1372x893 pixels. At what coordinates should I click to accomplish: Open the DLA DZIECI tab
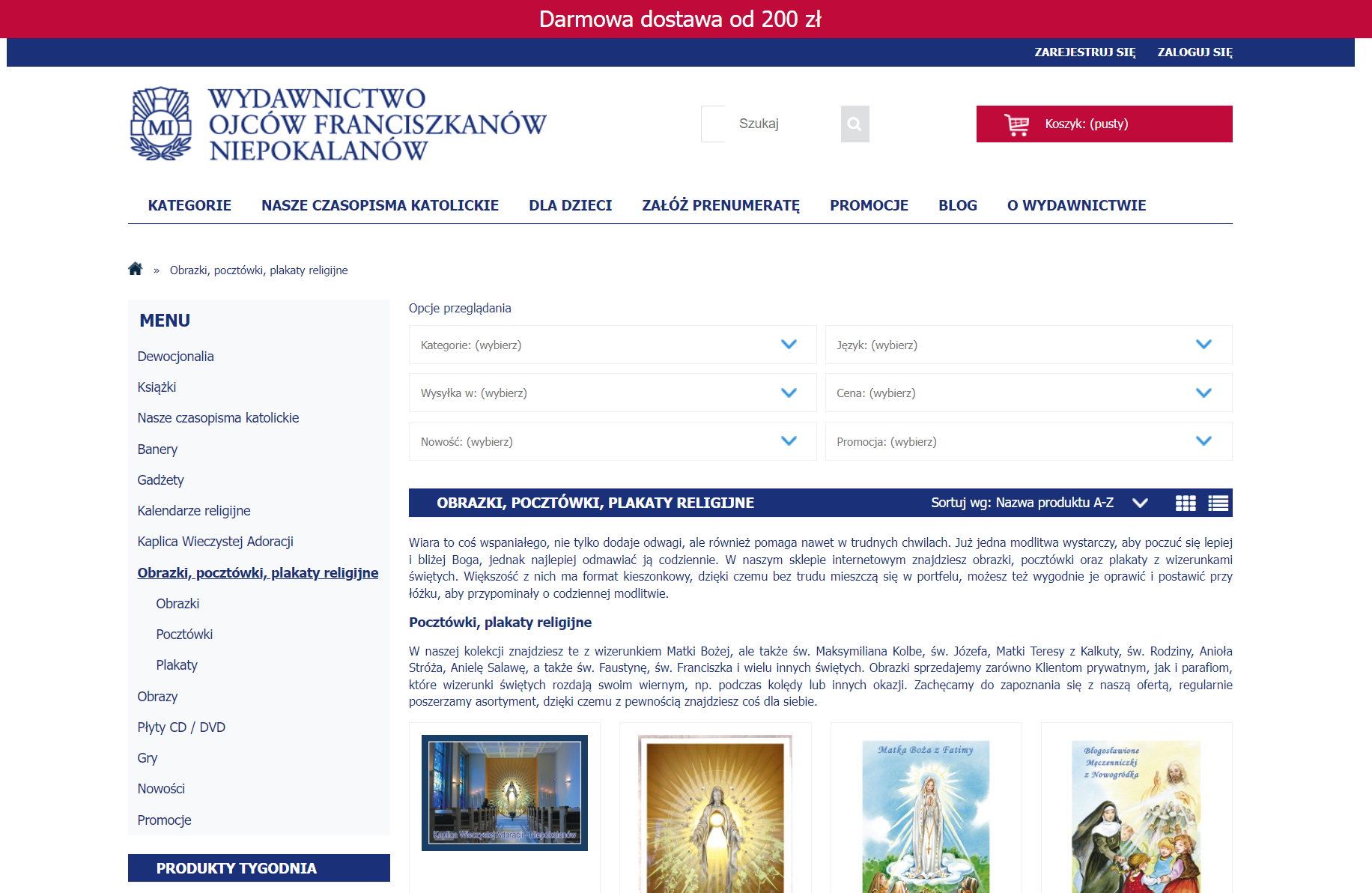click(x=570, y=205)
